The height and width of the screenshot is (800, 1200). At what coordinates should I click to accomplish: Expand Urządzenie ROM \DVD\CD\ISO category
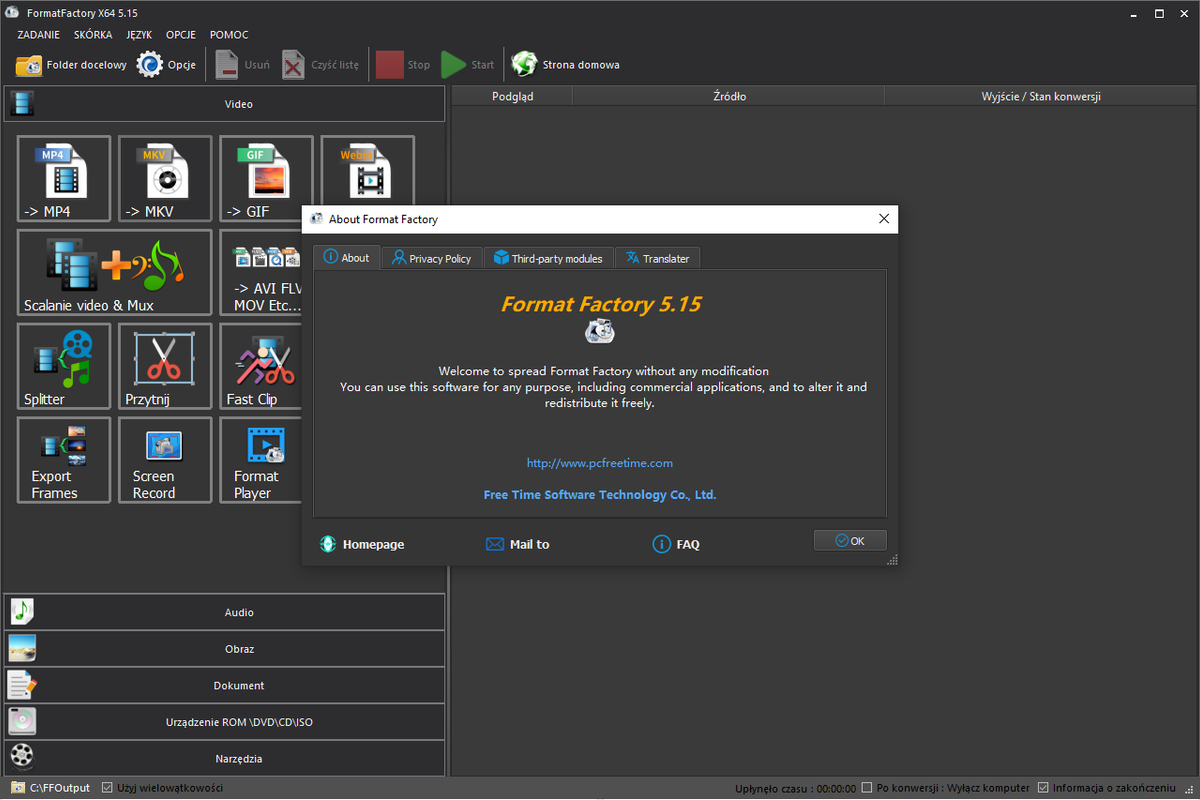pyautogui.click(x=224, y=722)
